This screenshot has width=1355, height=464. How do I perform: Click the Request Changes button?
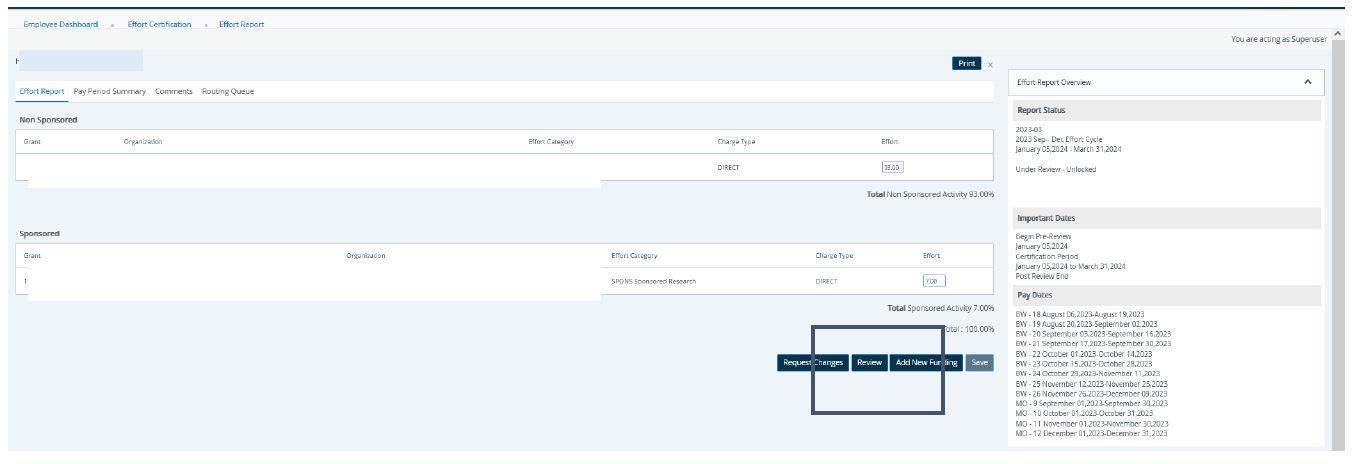[813, 362]
